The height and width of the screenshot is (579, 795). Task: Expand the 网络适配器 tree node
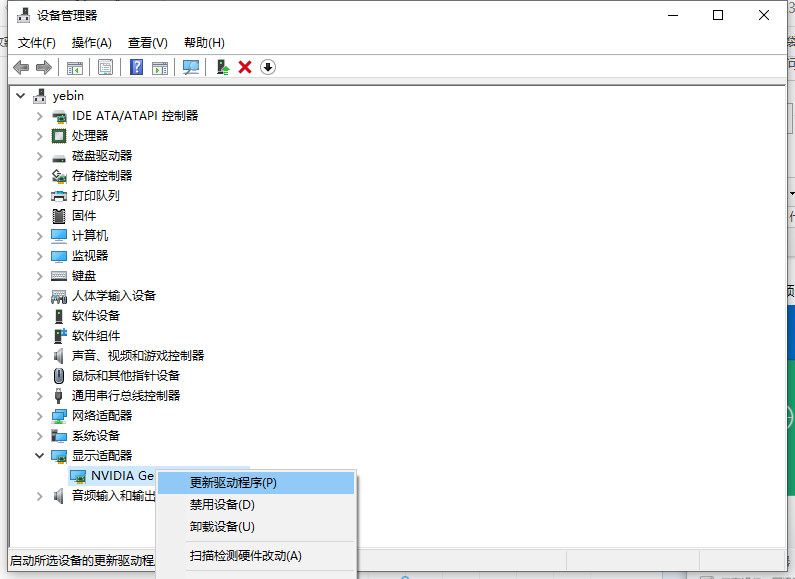[x=40, y=416]
